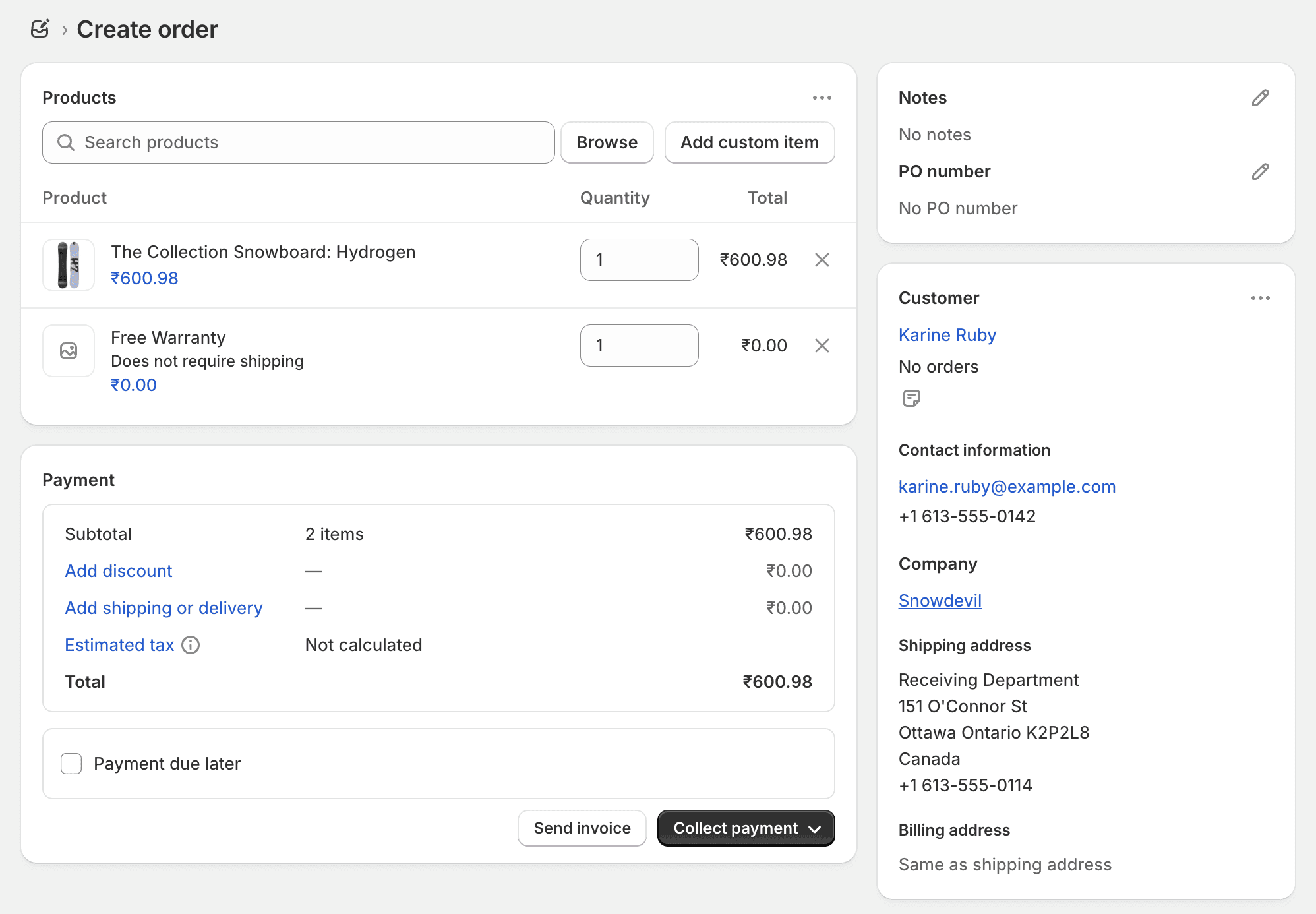Focus the Search products field
The width and height of the screenshot is (1316, 914).
point(299,142)
